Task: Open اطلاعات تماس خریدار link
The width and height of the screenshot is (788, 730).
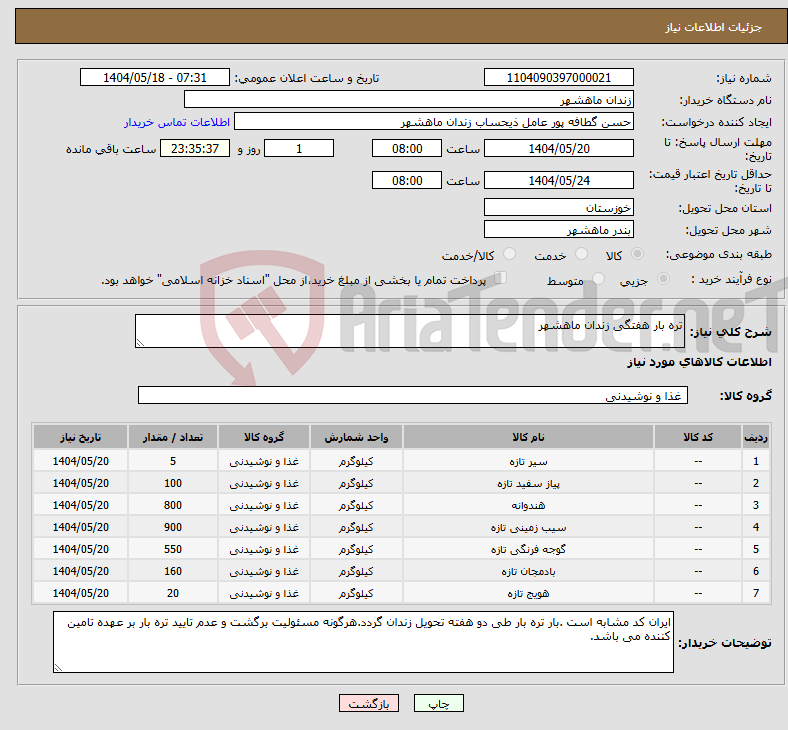Action: [x=177, y=122]
